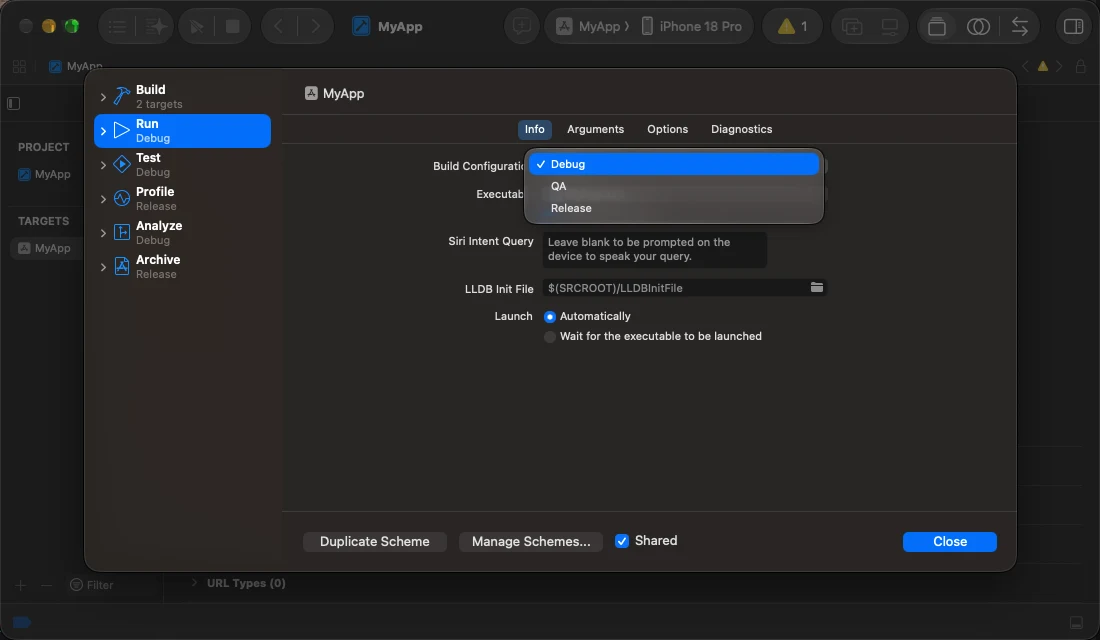The height and width of the screenshot is (640, 1100).
Task: Click the Duplicate Scheme button
Action: pos(375,542)
